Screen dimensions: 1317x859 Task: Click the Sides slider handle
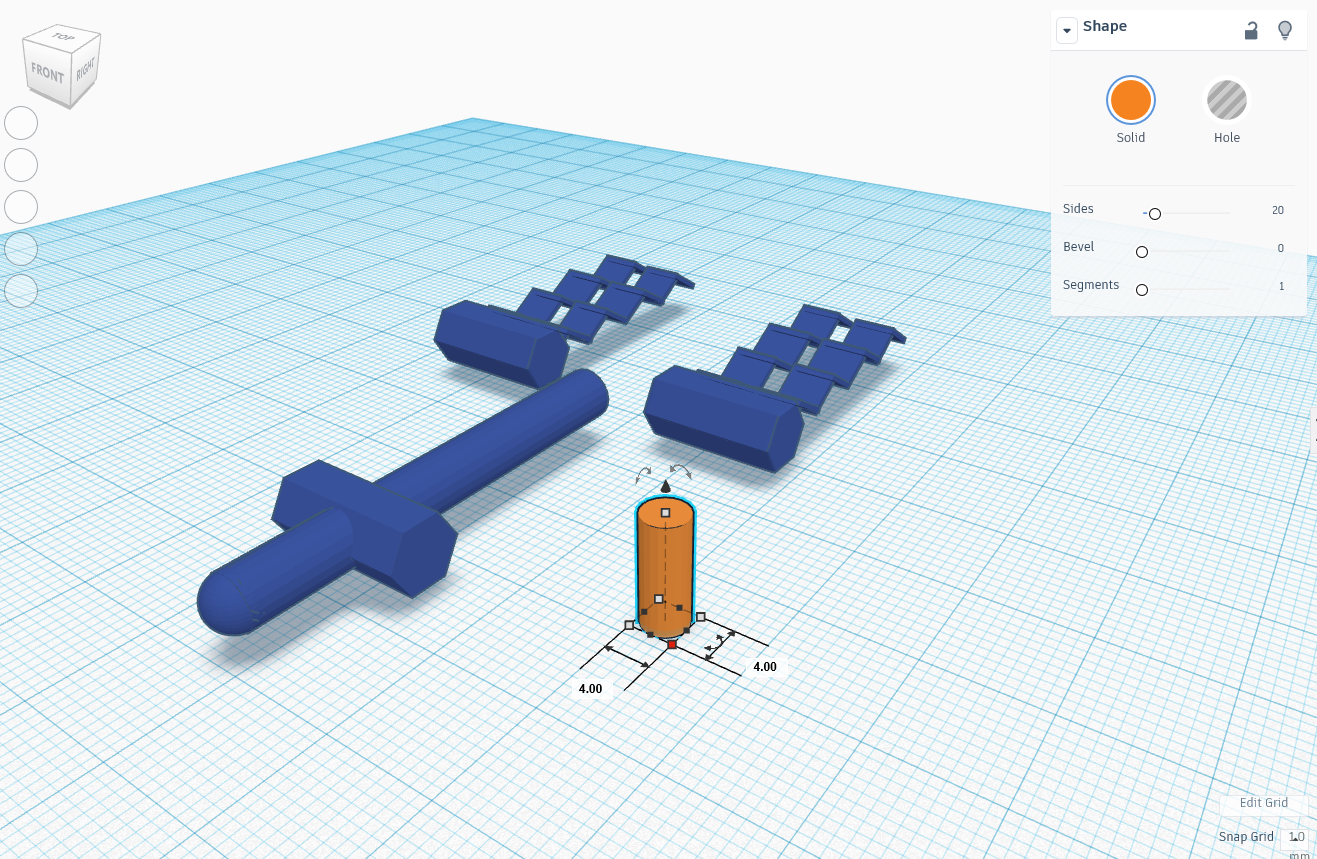pos(1155,214)
